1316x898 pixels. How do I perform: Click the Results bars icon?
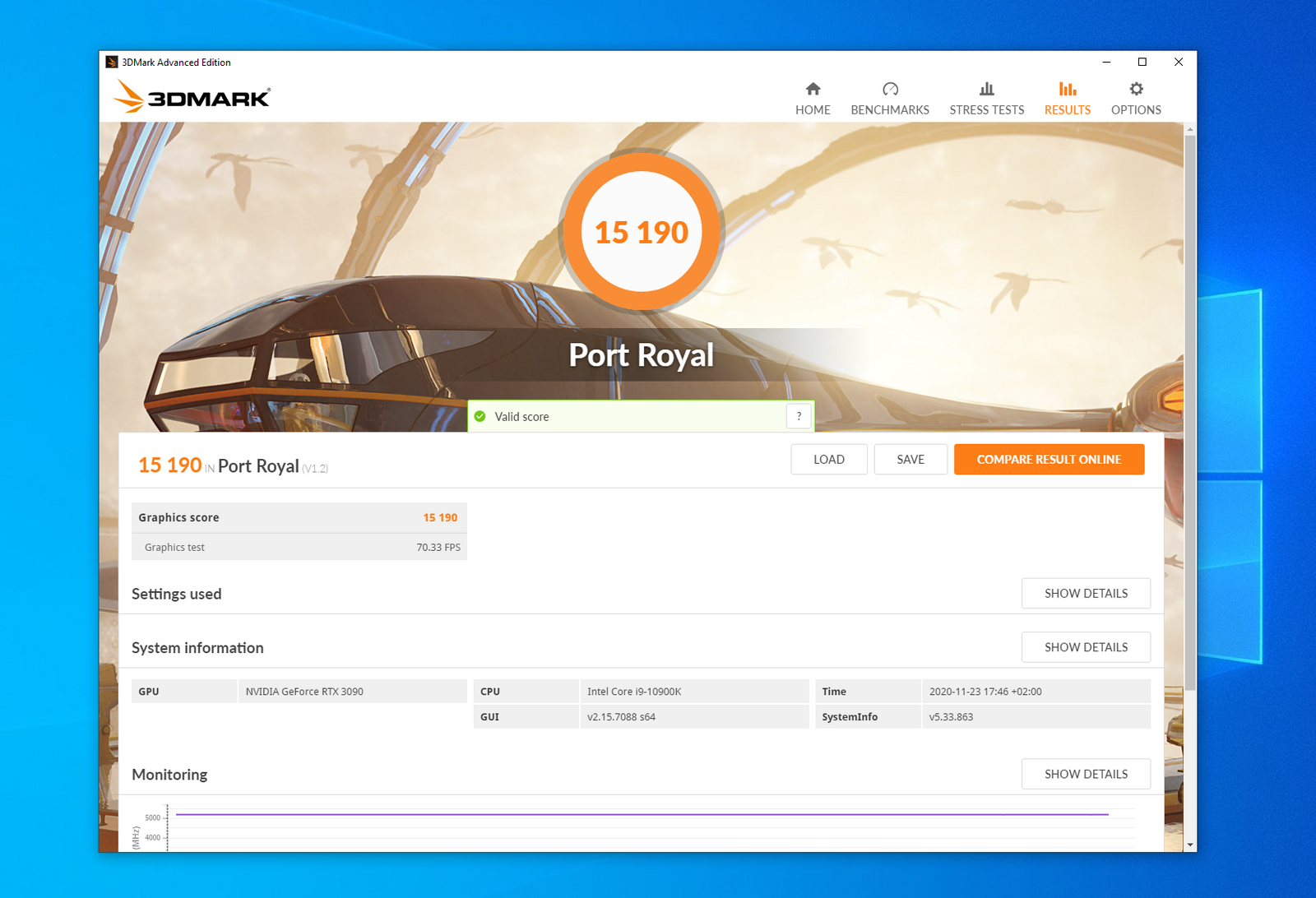[x=1068, y=89]
